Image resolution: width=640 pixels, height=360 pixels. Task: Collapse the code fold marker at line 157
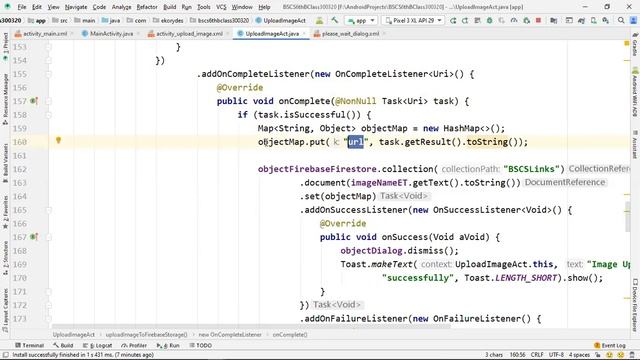[49, 101]
